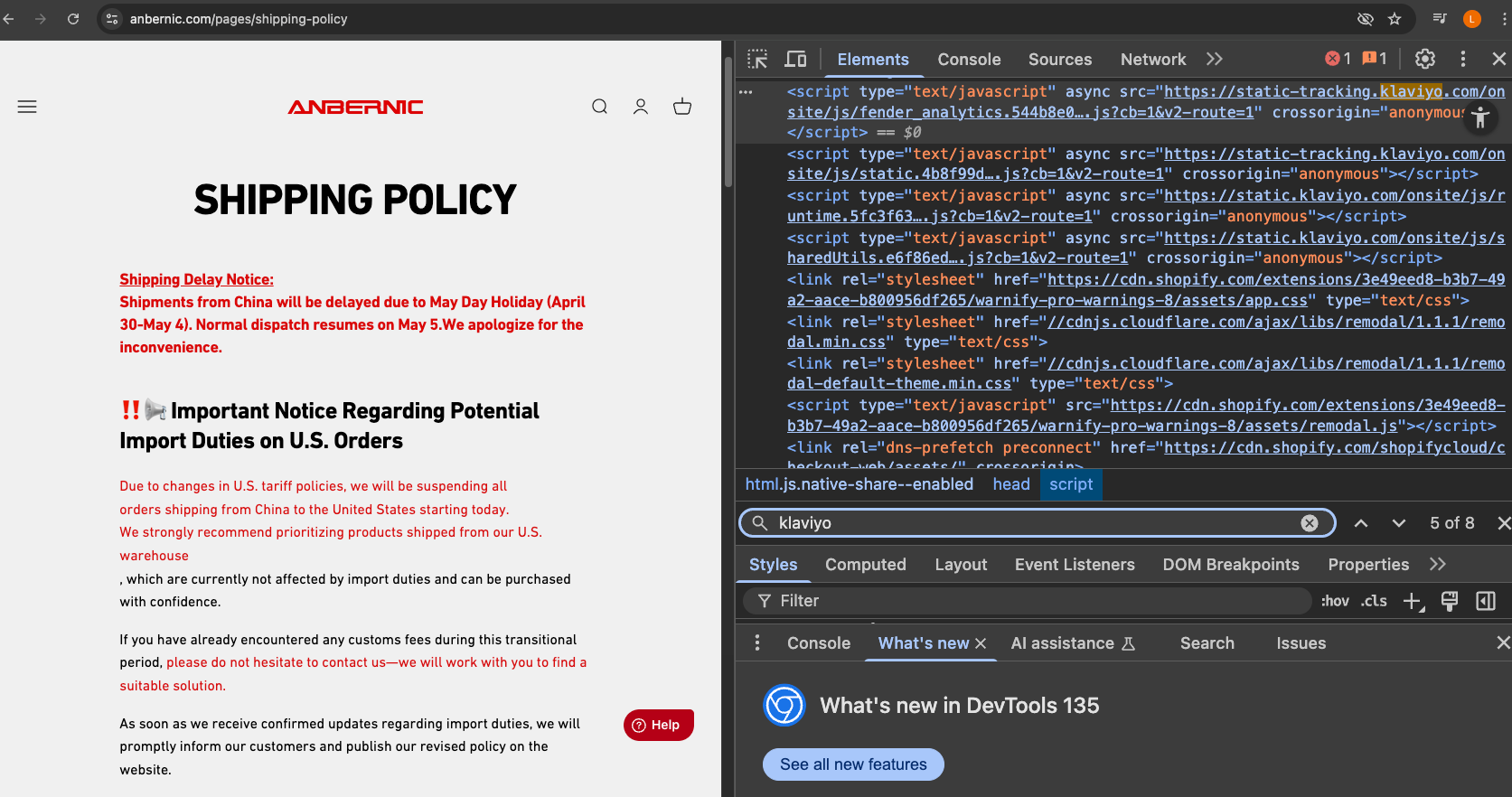1512x797 pixels.
Task: Open fender_analytics klaviyo script link
Action: coord(1146,101)
